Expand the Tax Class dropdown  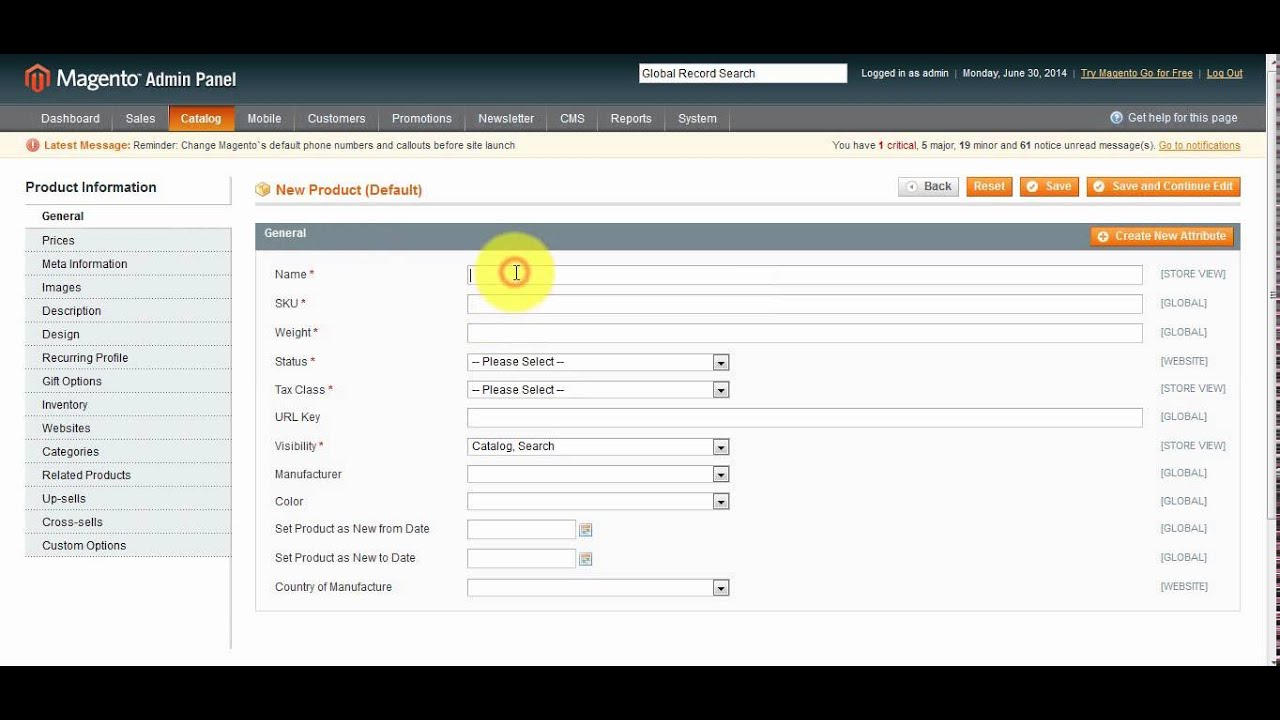pos(720,390)
